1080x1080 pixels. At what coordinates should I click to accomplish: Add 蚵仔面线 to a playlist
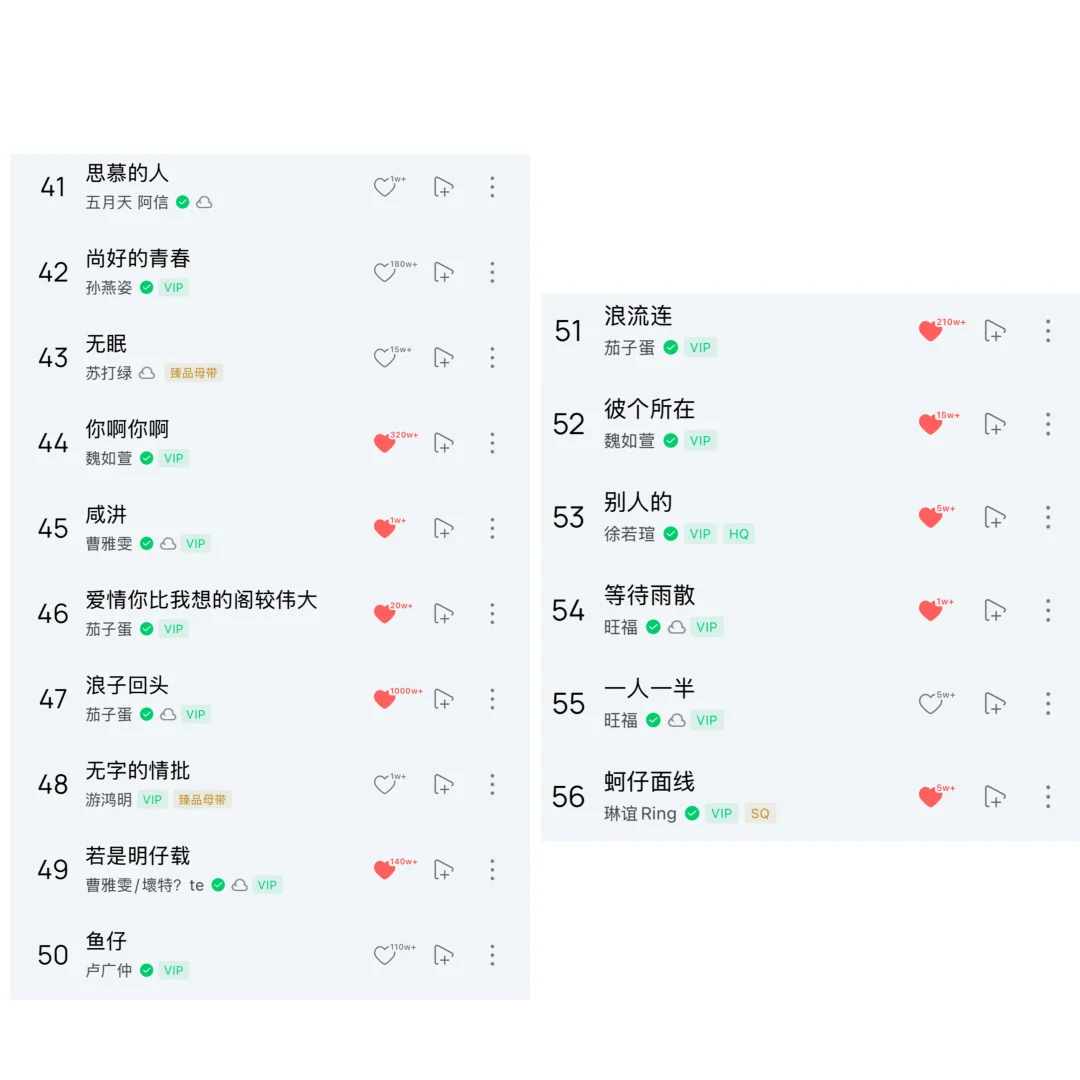pos(995,796)
